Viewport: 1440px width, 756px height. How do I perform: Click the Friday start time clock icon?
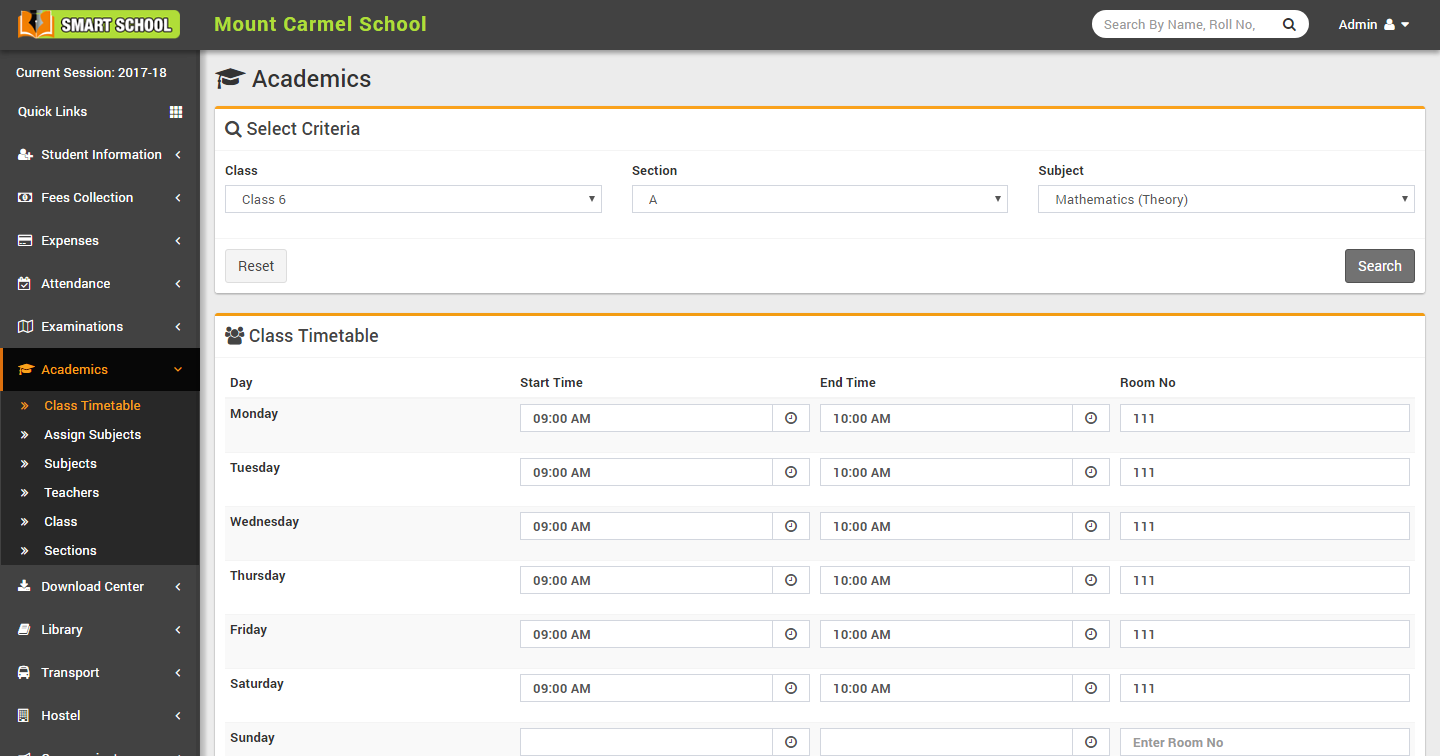[790, 634]
